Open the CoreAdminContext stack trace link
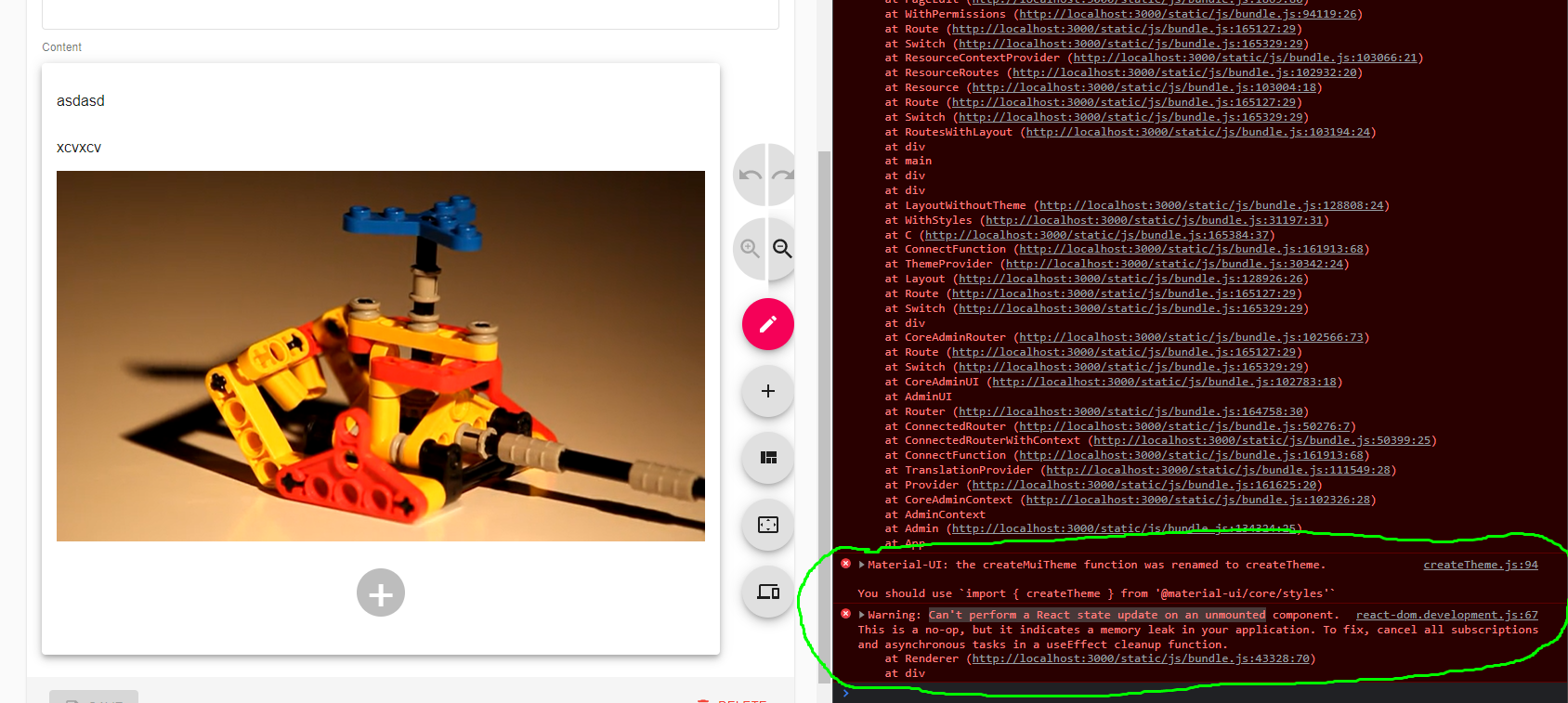 [x=1198, y=500]
